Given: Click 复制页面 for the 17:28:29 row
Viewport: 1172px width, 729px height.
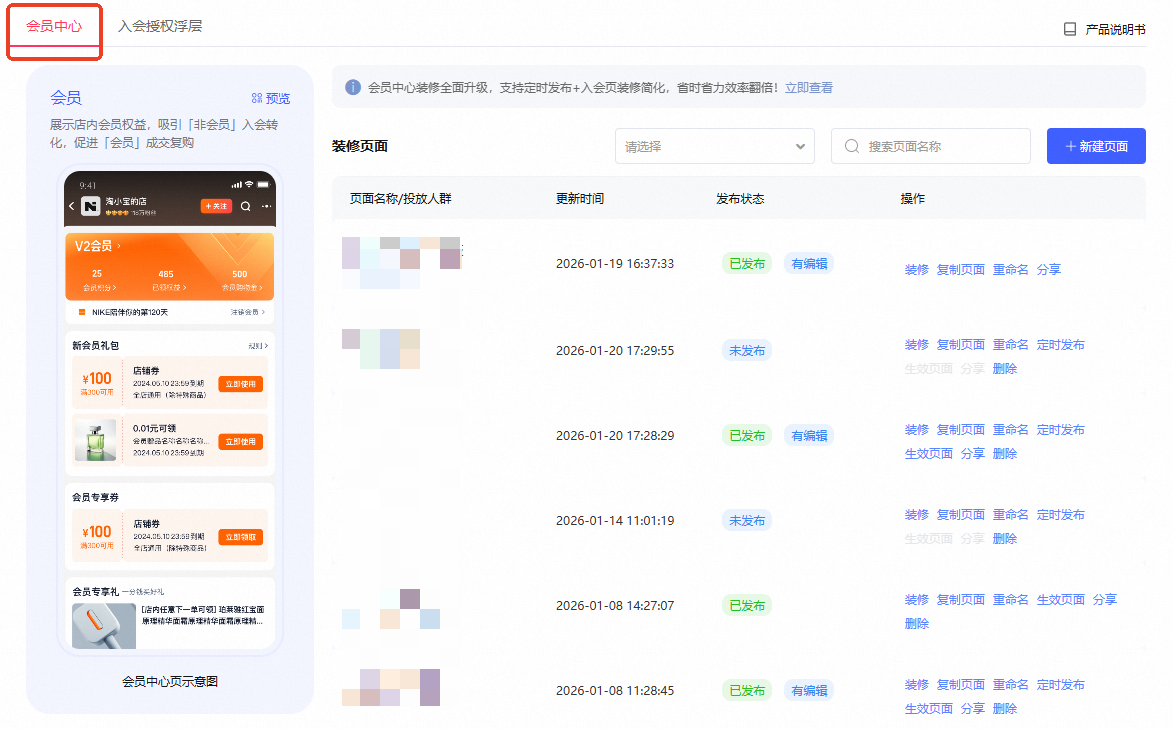Looking at the screenshot, I should click(x=960, y=430).
